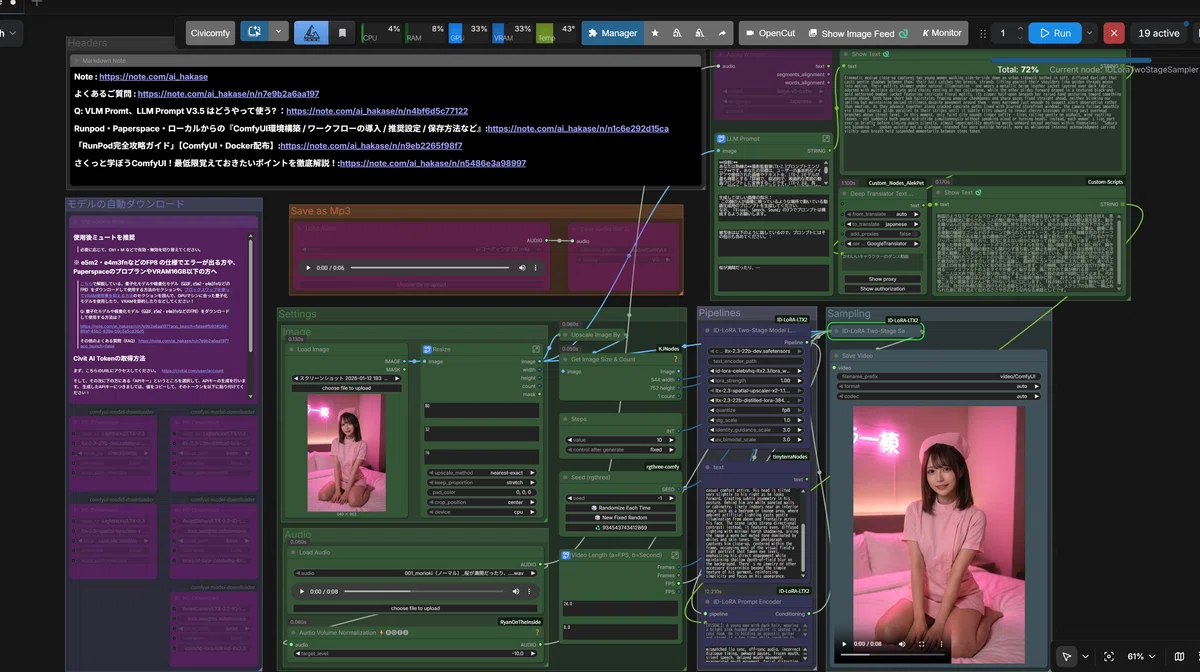
Task: Adjust lora_strength value 1.00
Action: (x=756, y=380)
